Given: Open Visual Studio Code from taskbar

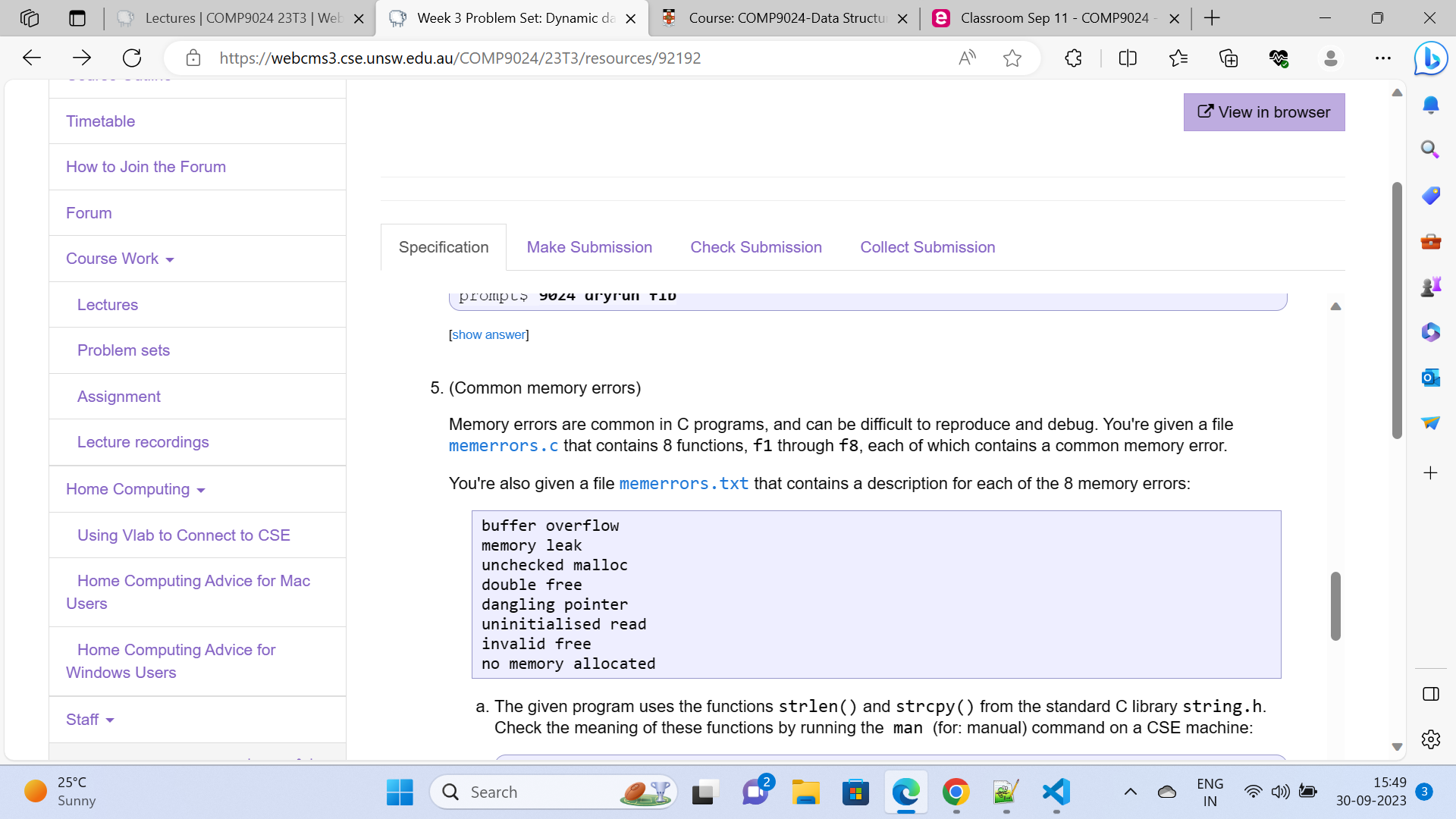Looking at the screenshot, I should pos(1056,792).
